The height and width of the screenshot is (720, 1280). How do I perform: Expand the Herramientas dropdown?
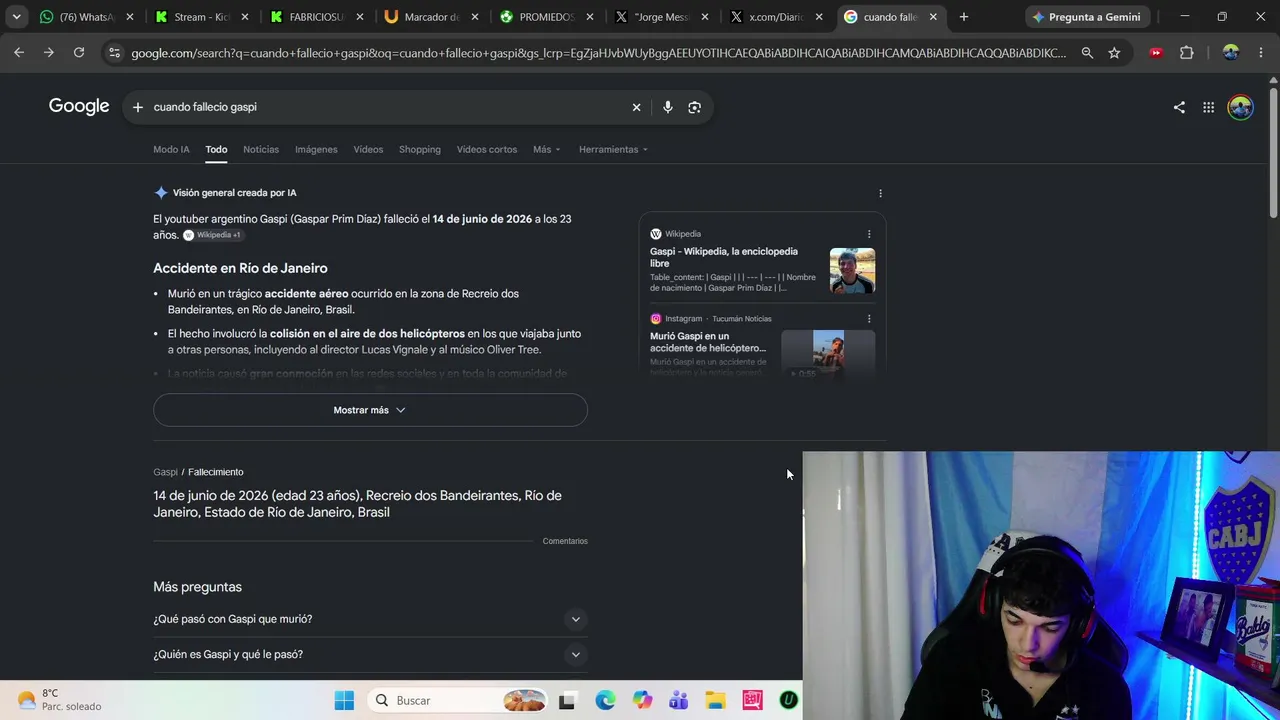pos(613,150)
